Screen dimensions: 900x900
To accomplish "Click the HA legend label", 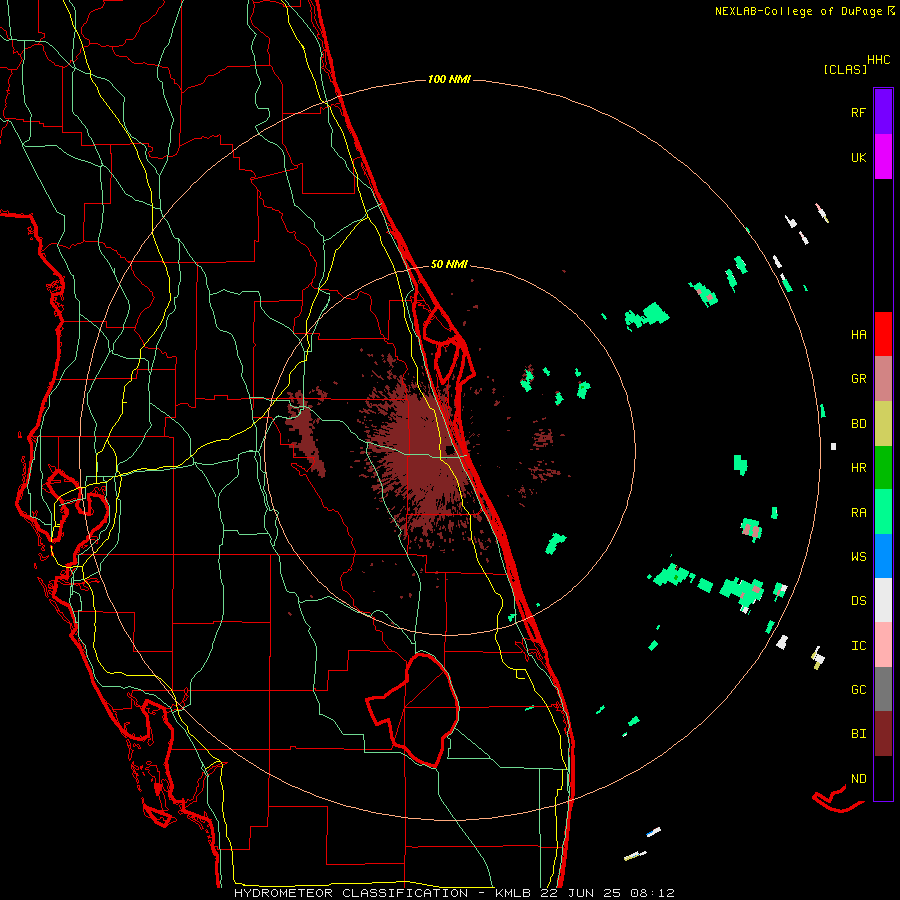I will 858,335.
